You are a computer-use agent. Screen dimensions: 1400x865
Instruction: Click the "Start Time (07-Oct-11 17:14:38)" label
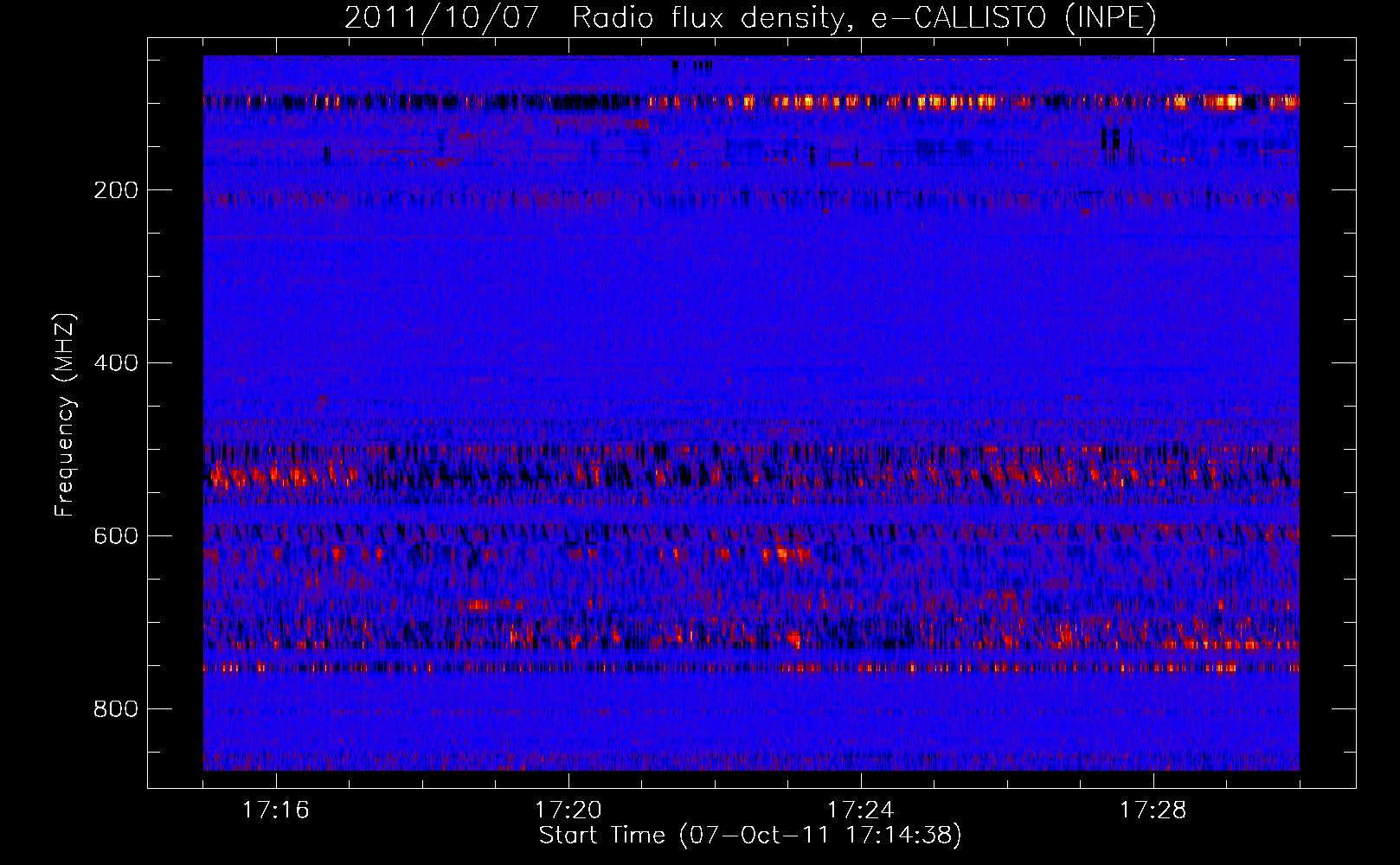750,836
